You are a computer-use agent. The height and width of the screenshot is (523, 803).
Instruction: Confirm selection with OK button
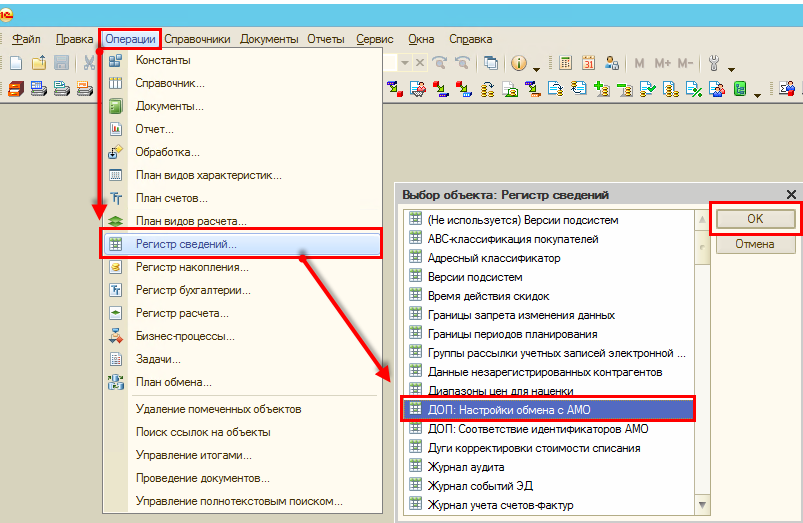coord(755,219)
